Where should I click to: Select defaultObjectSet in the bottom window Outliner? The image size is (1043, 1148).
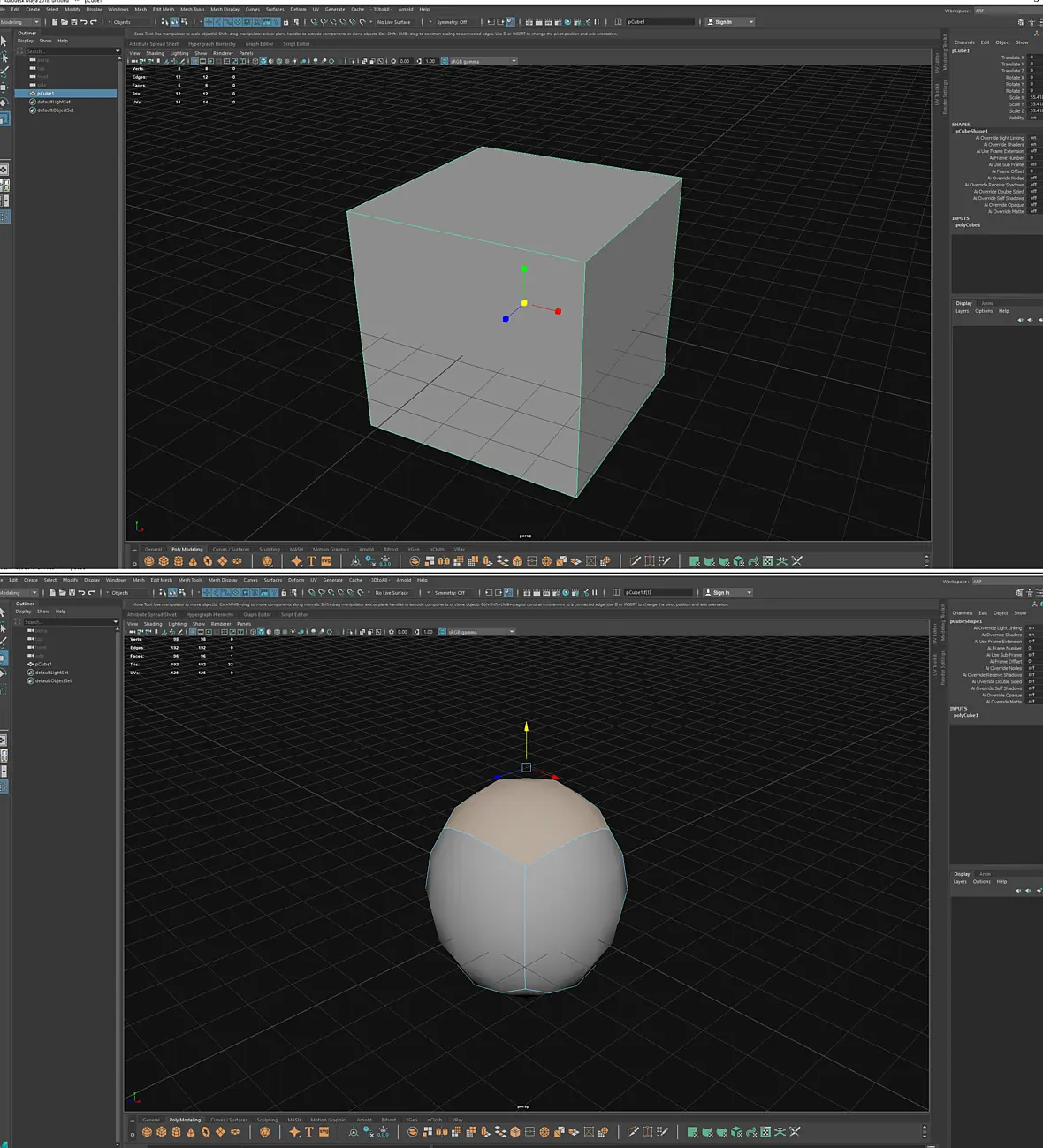(53, 681)
